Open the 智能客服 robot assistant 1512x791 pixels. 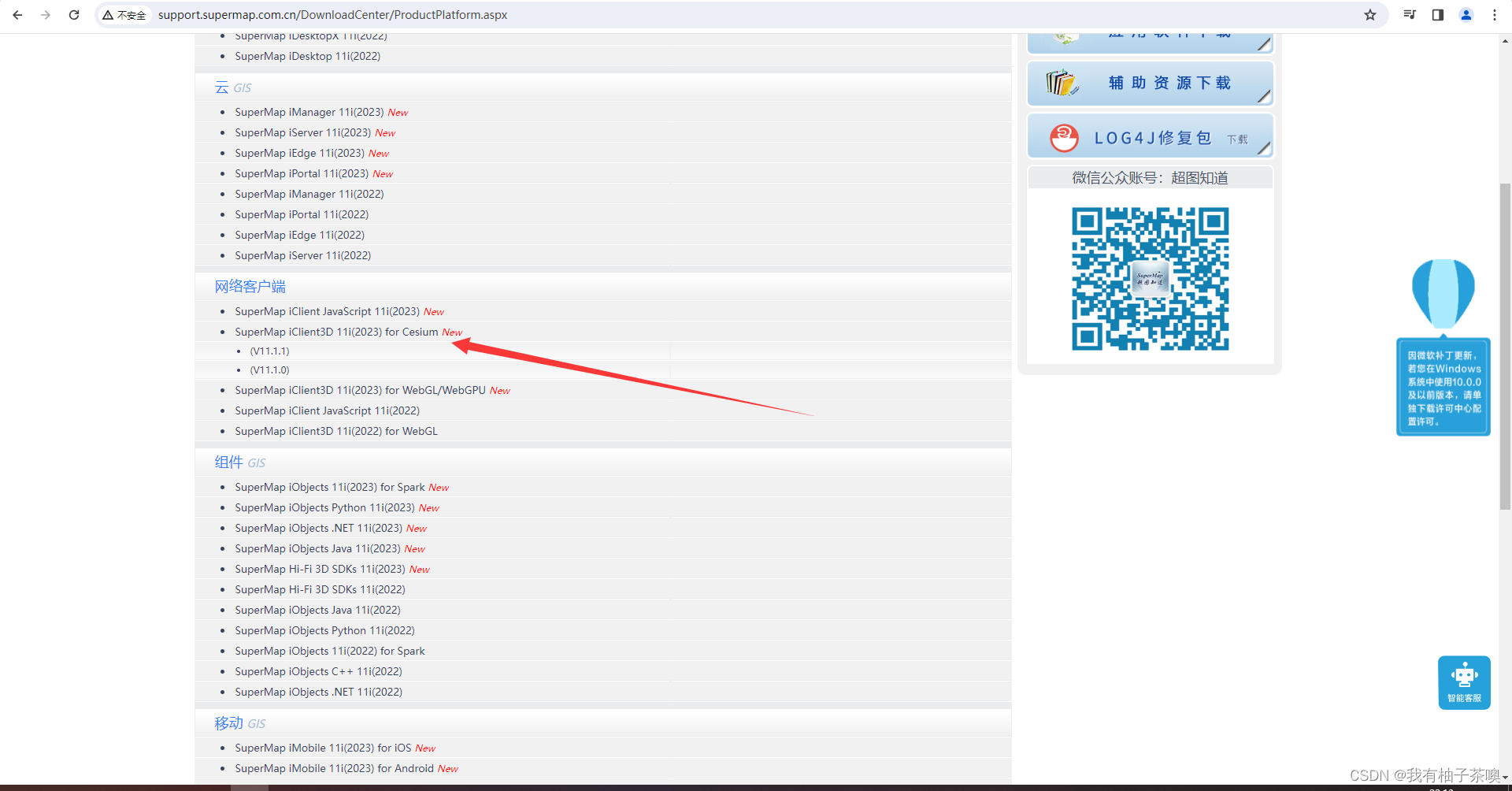tap(1464, 682)
